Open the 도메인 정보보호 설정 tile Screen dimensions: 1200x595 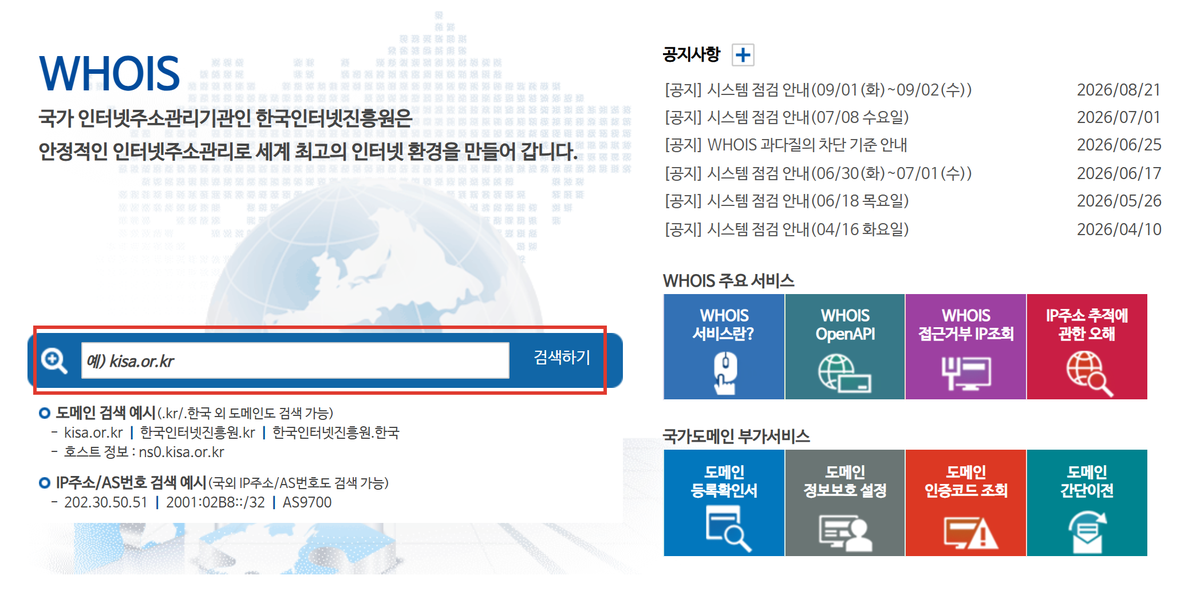click(845, 502)
